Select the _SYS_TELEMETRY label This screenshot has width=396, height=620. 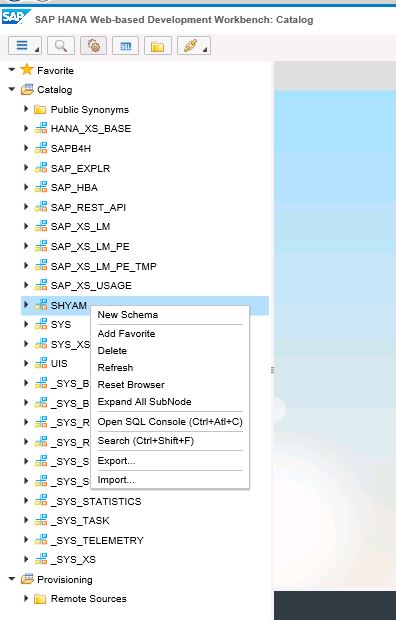click(97, 541)
